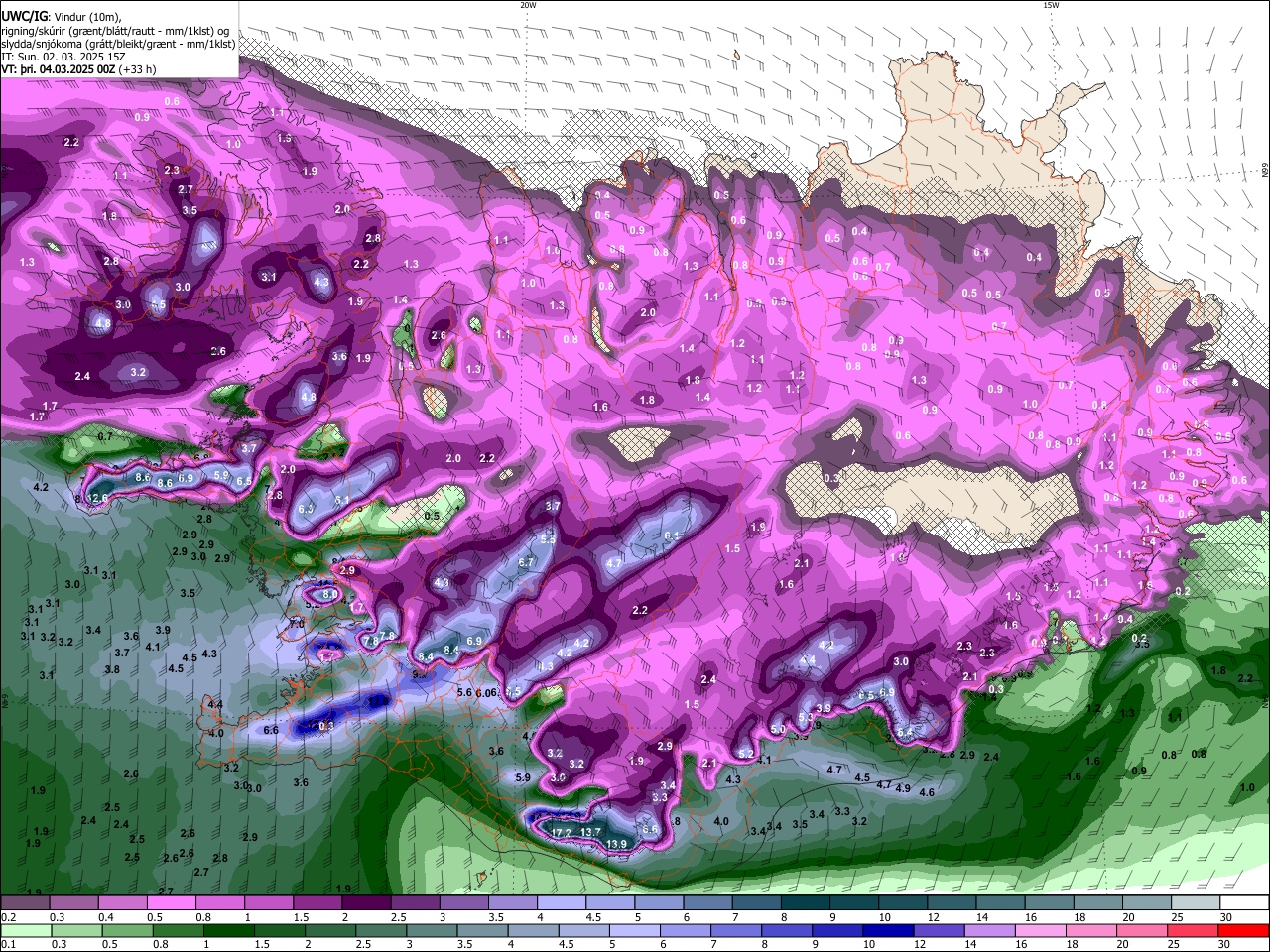Click the "(+33 h)" forecast offset
Viewport: 1270px width, 952px height.
click(x=137, y=70)
